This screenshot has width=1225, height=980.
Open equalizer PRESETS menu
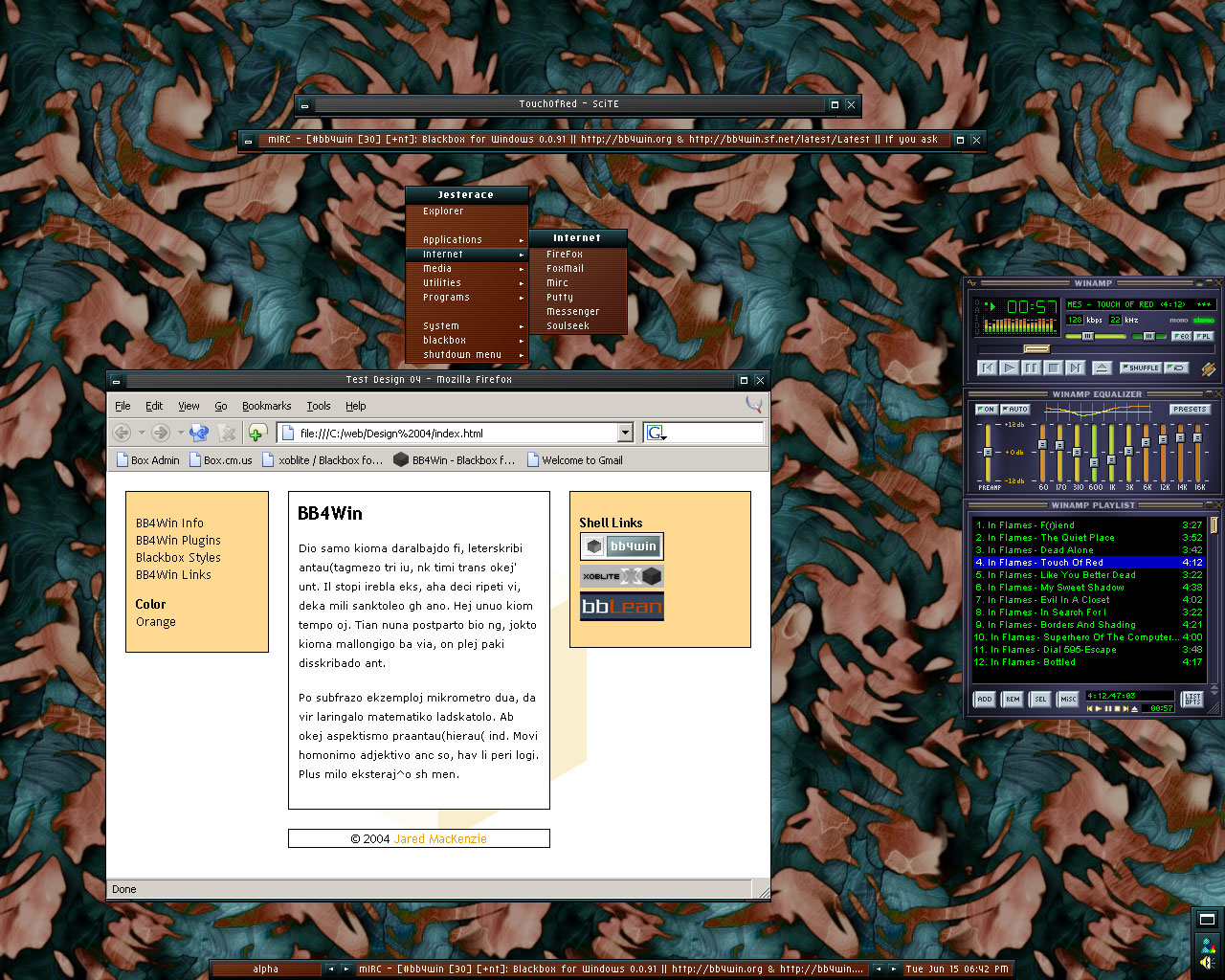pyautogui.click(x=1191, y=409)
